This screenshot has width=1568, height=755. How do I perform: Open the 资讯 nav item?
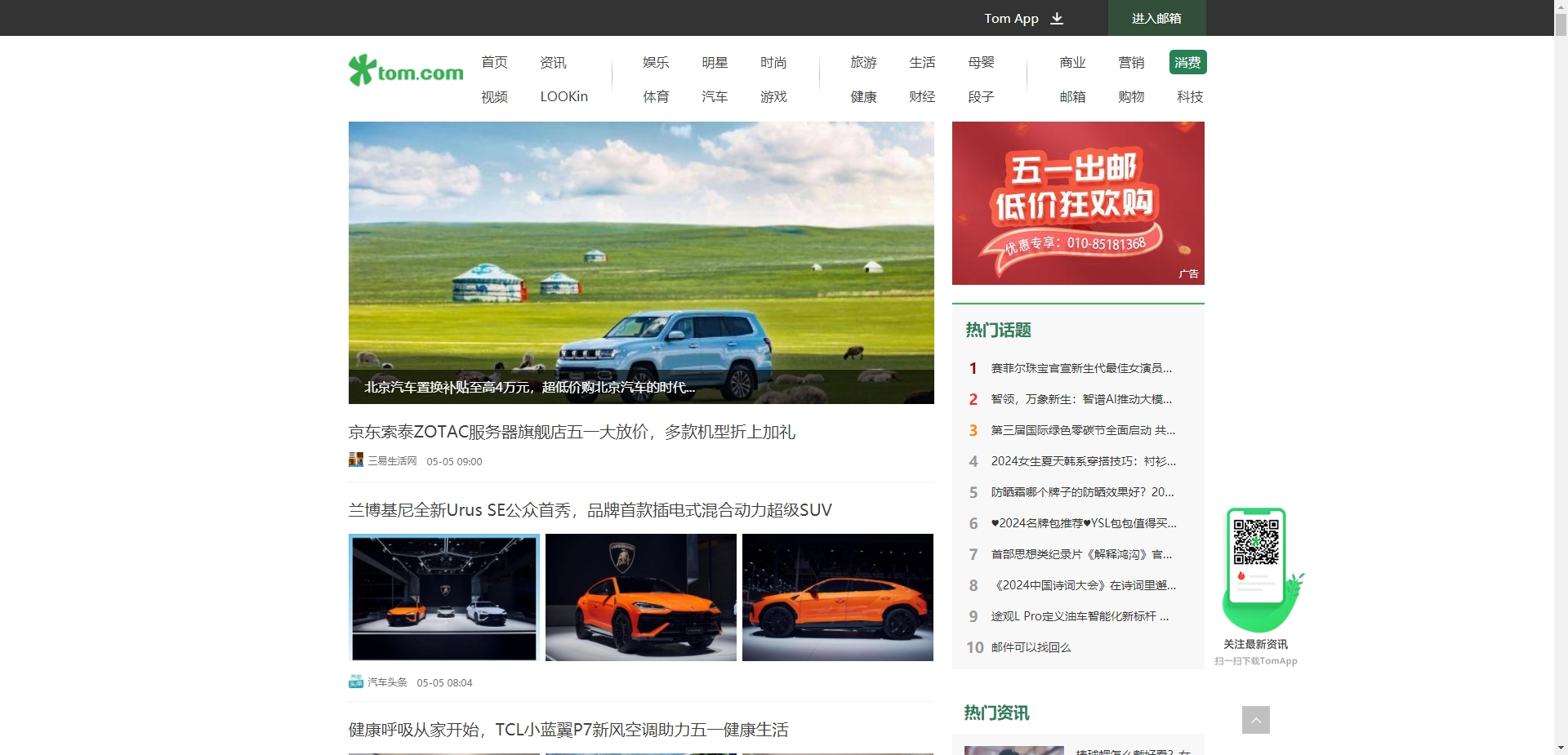(553, 62)
